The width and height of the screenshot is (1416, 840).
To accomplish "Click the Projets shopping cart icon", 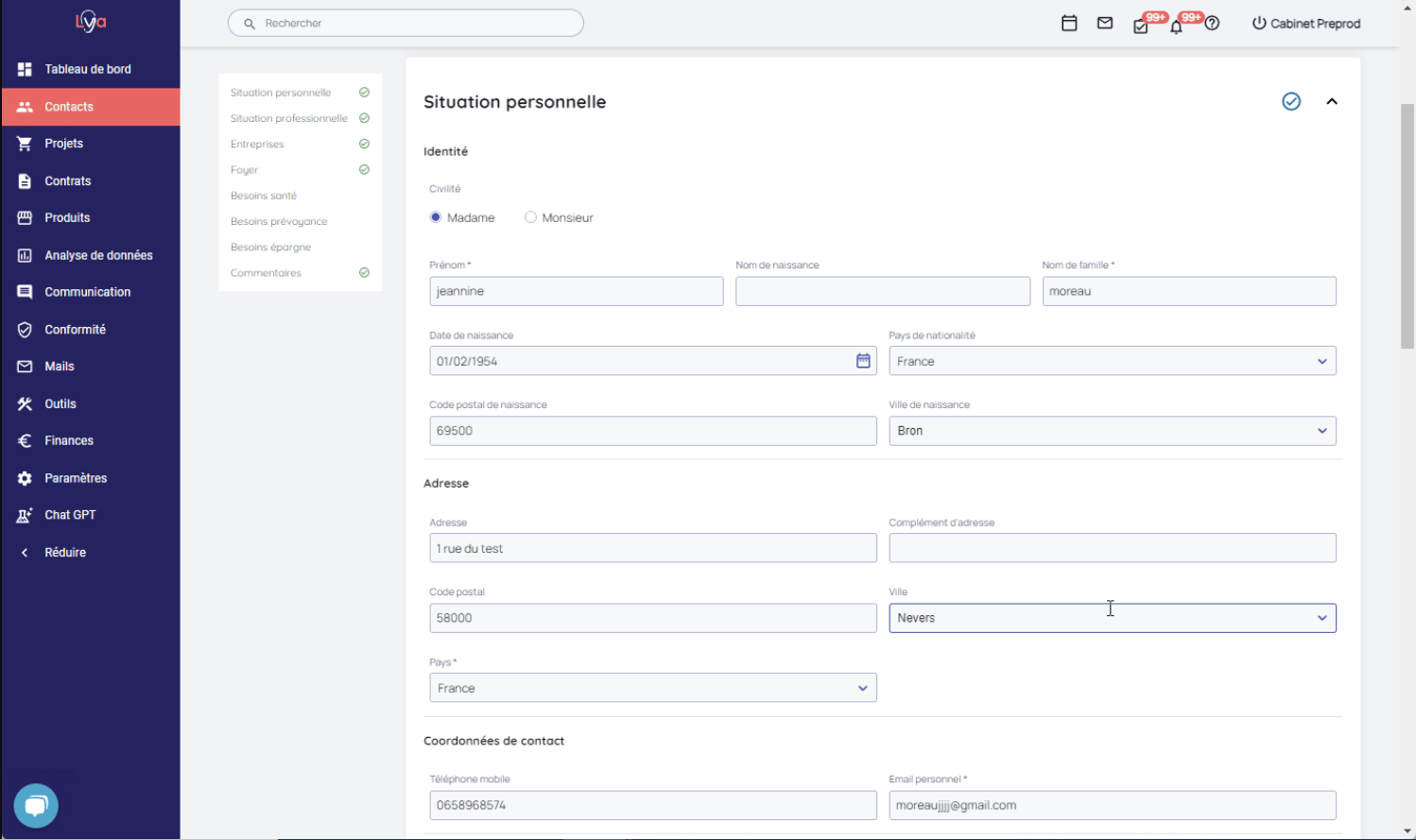I will pyautogui.click(x=25, y=144).
